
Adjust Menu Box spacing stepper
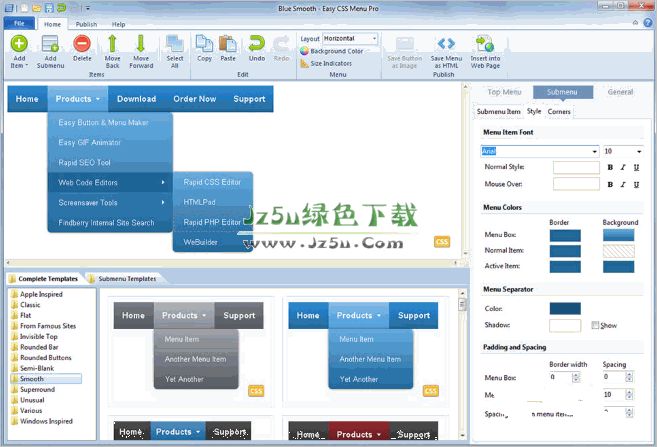[x=629, y=377]
